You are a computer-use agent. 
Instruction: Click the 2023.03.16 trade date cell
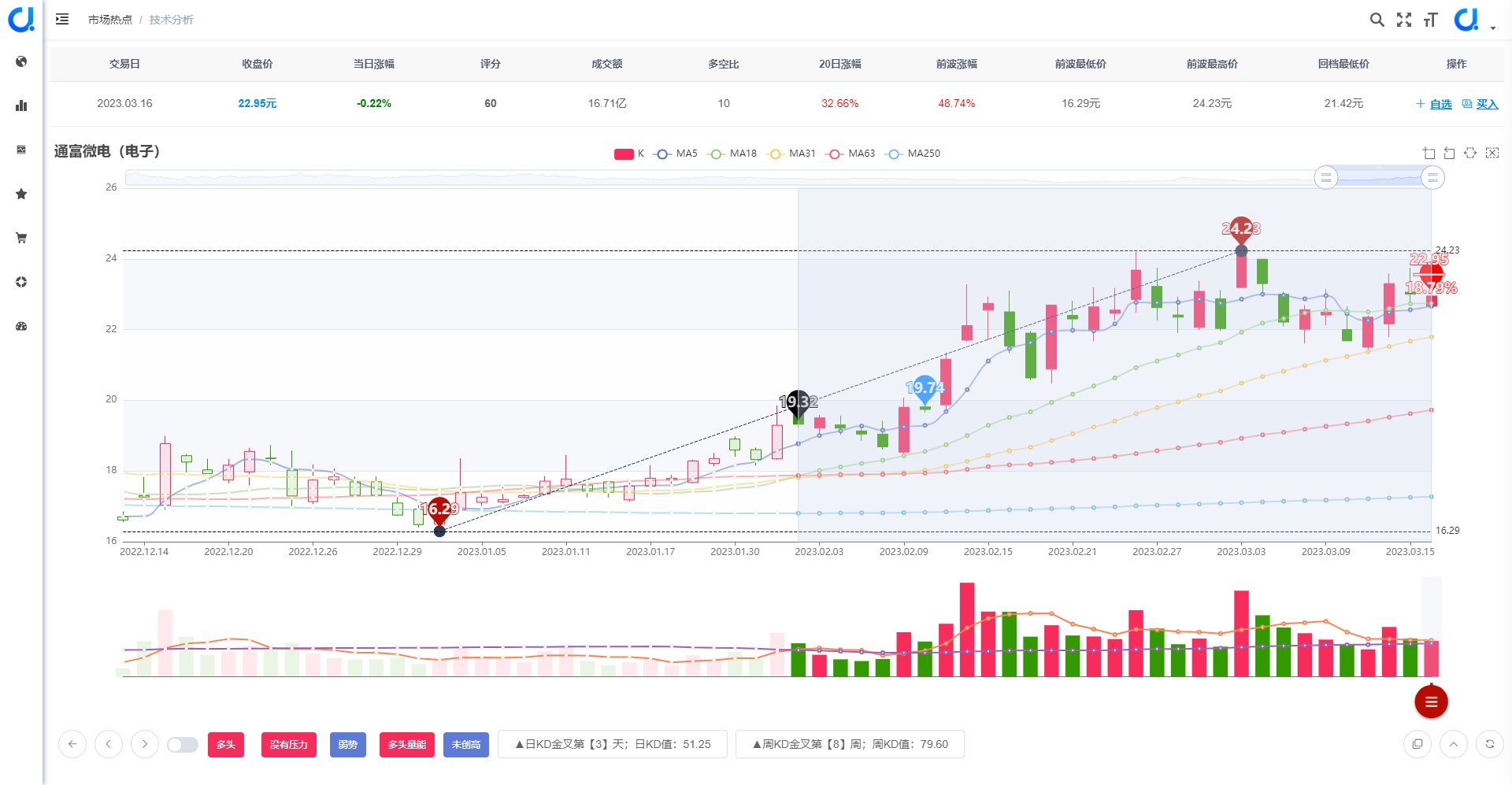[124, 103]
